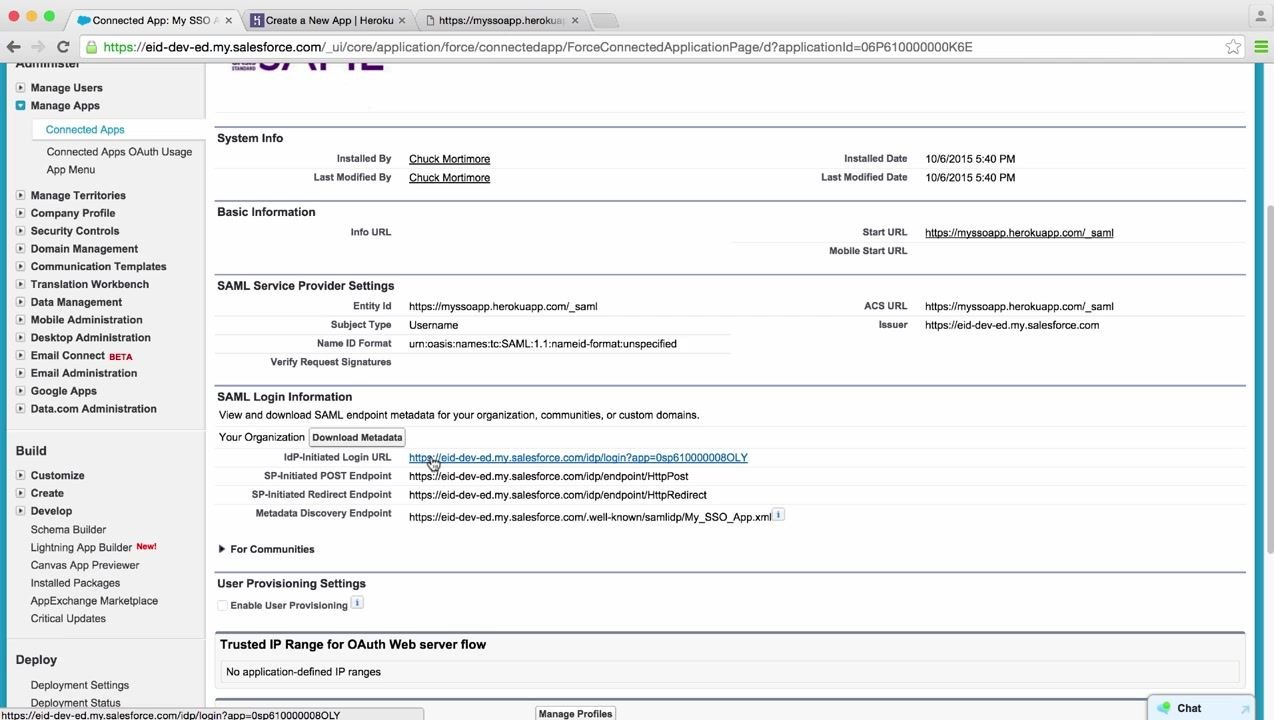Close the Connected App browser tab

click(229, 20)
